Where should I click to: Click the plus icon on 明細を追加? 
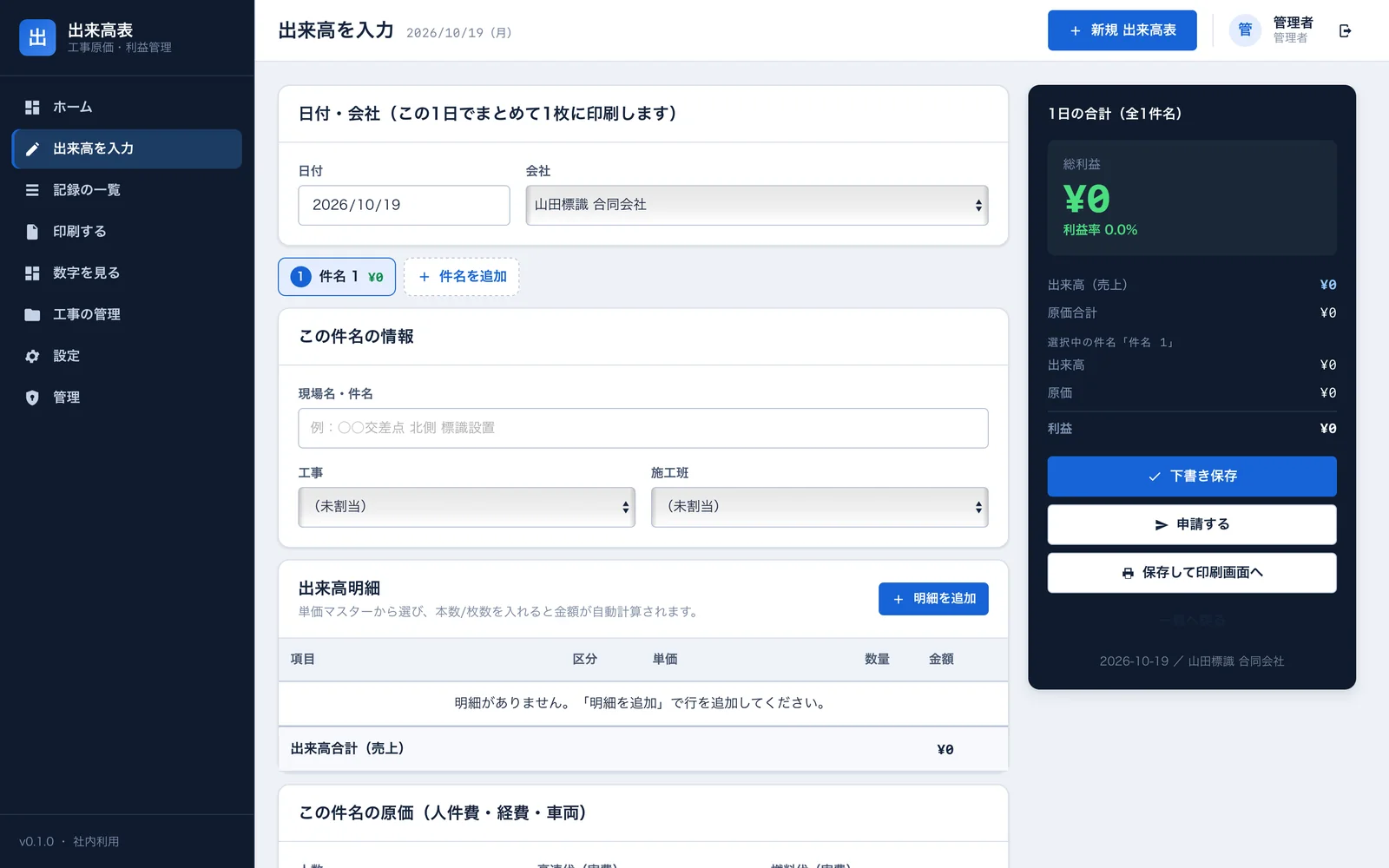coord(898,599)
